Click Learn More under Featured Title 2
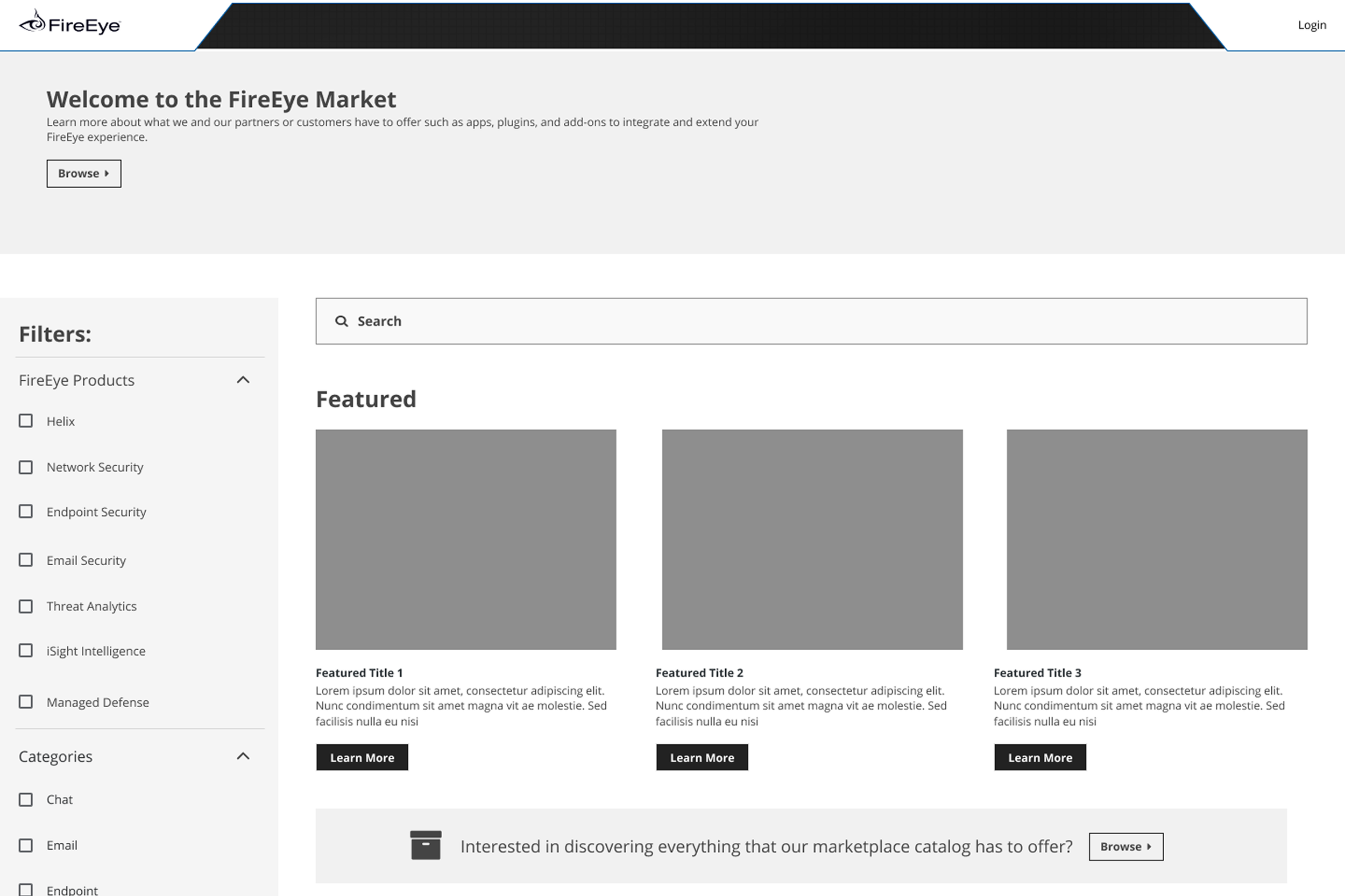1345x896 pixels. coord(702,757)
